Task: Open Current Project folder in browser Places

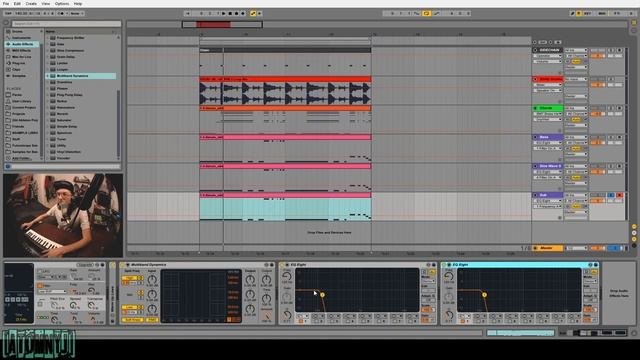Action: coord(24,107)
